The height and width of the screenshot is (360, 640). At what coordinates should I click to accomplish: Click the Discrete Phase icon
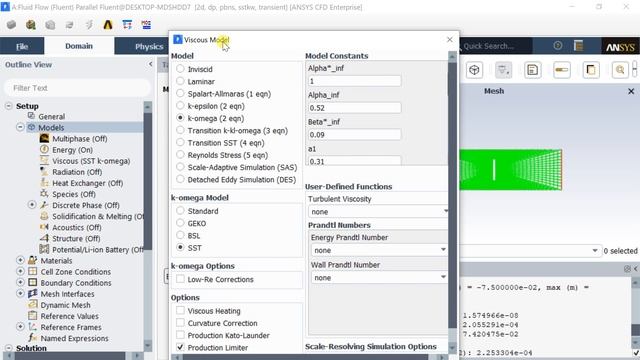44,205
